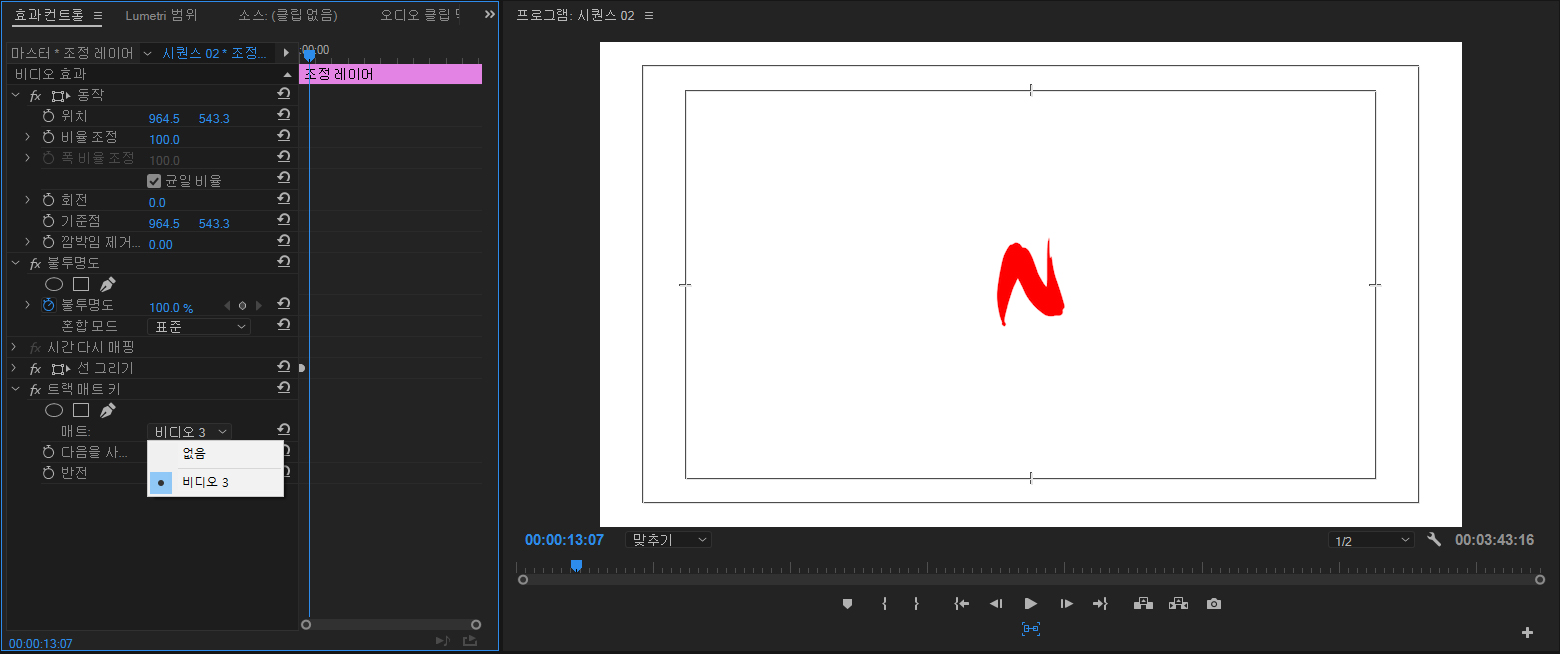
Task: Expand the 비율 조정 property
Action: click(x=28, y=137)
